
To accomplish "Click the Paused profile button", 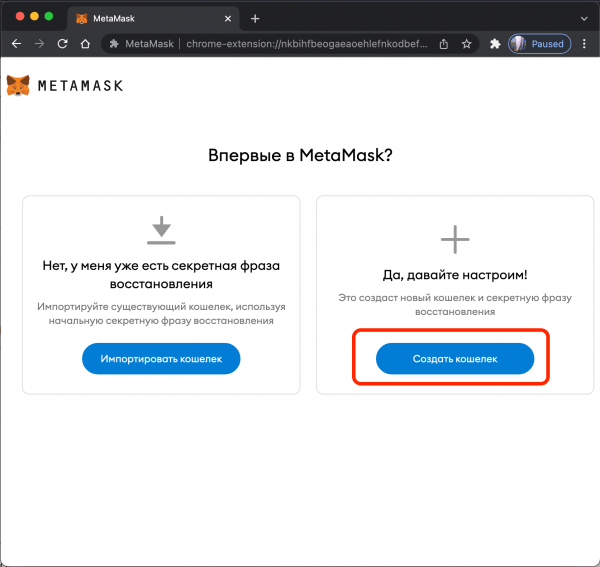I will [539, 44].
